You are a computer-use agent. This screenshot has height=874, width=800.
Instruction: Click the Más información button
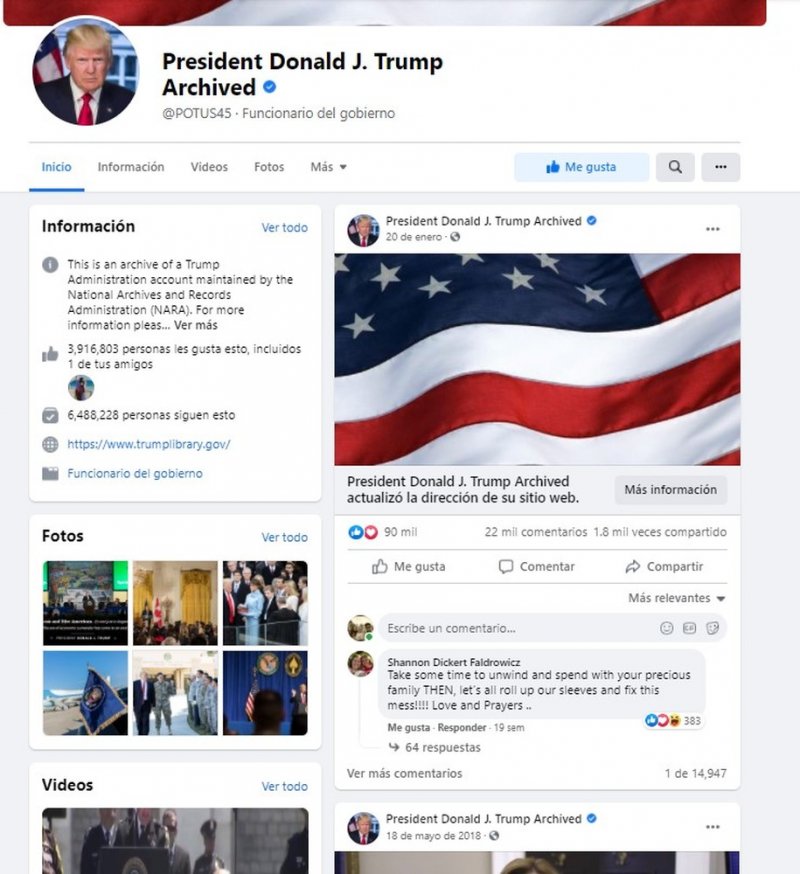(x=671, y=490)
